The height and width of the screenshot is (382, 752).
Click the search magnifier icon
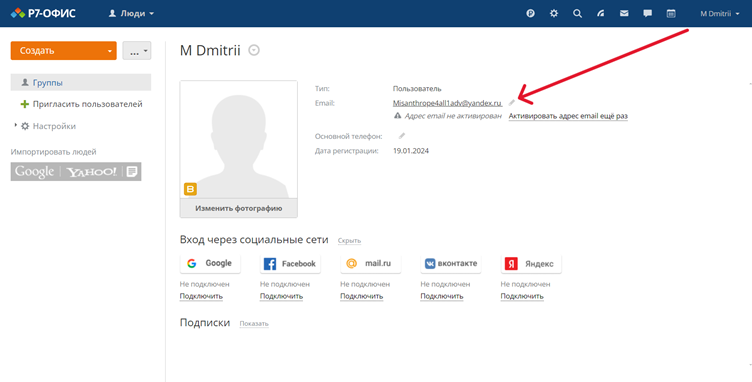[x=577, y=13]
